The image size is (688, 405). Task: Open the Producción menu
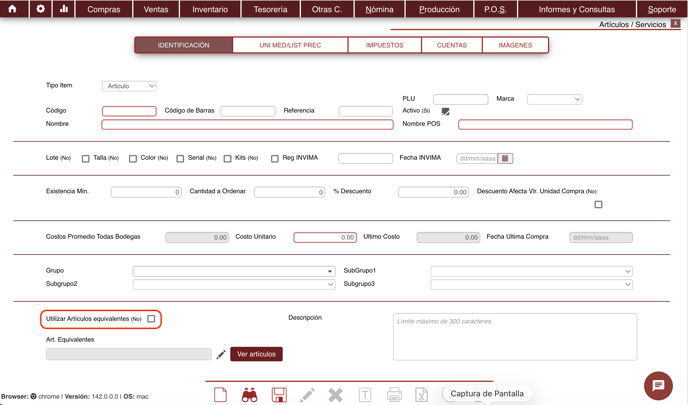pyautogui.click(x=439, y=9)
